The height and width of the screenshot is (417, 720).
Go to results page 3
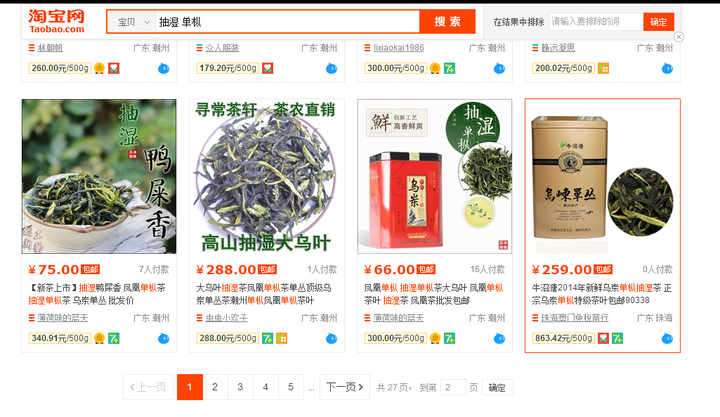tap(240, 387)
